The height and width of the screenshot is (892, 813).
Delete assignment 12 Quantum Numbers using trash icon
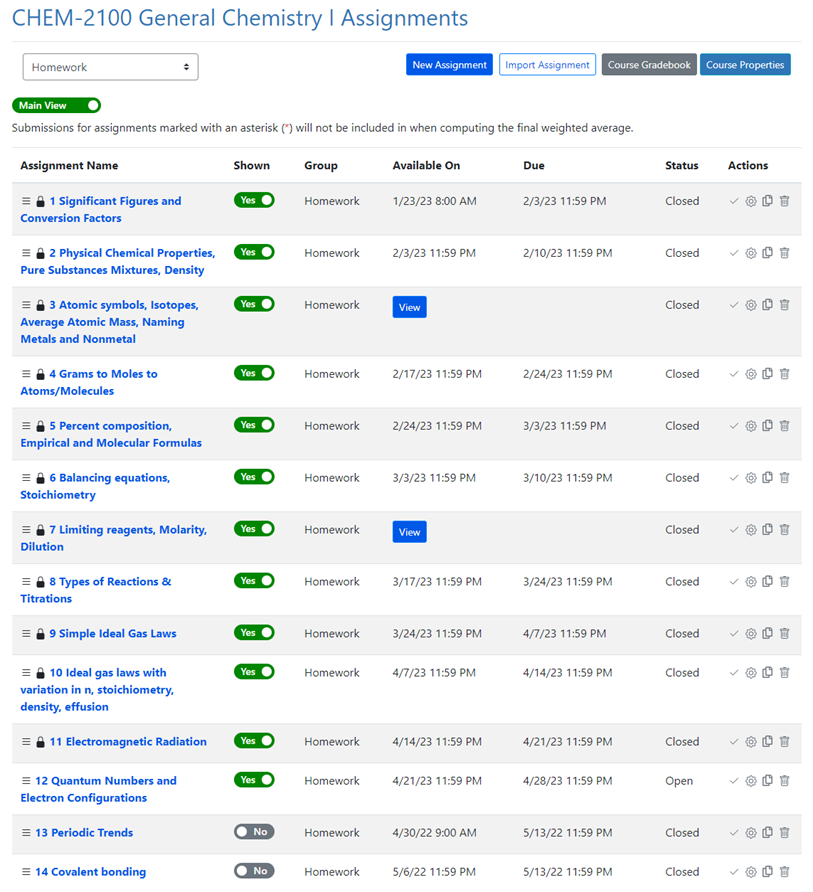784,781
